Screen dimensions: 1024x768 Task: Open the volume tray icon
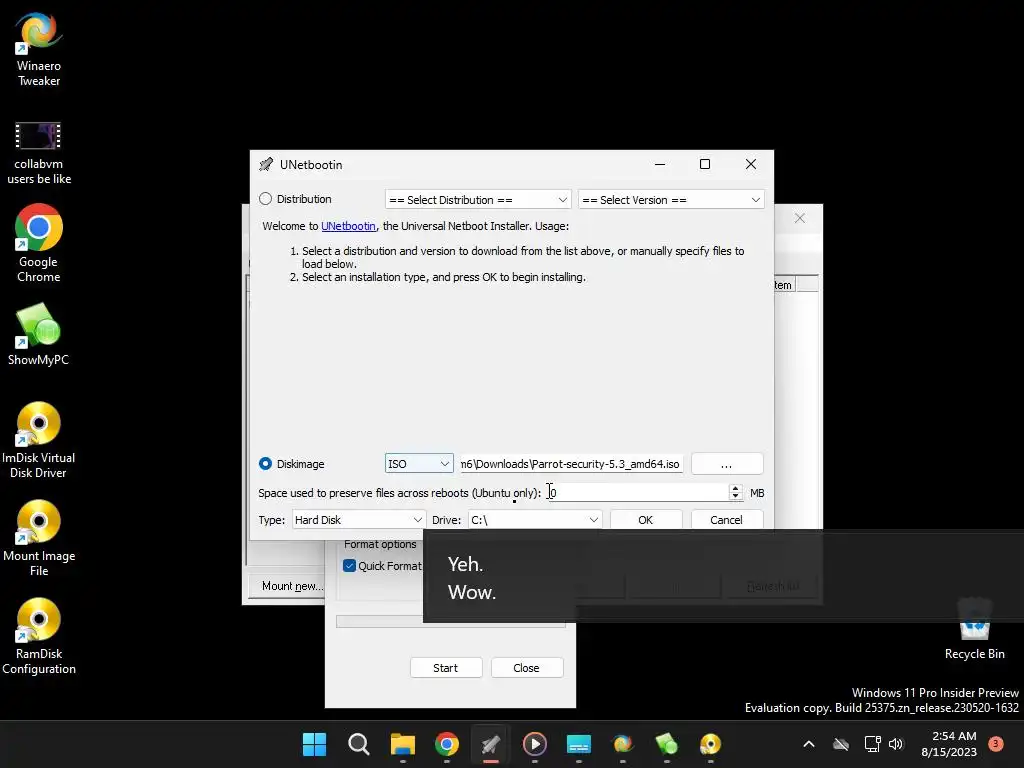[896, 744]
